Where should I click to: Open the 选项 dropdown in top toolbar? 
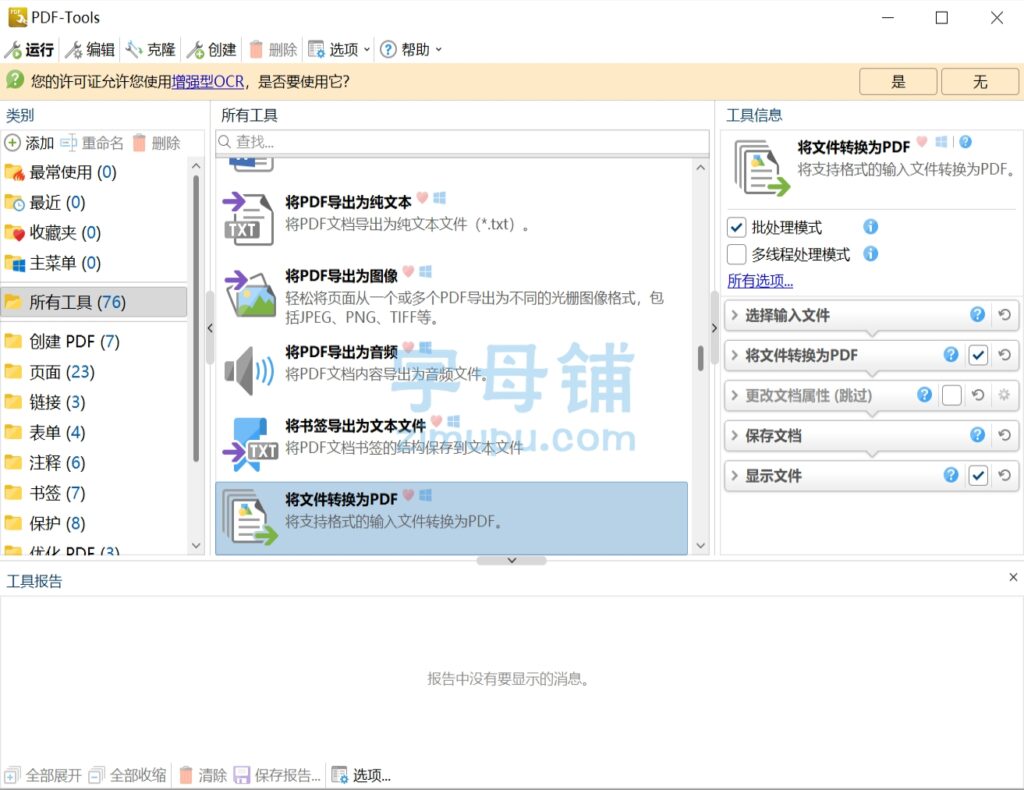coord(340,49)
